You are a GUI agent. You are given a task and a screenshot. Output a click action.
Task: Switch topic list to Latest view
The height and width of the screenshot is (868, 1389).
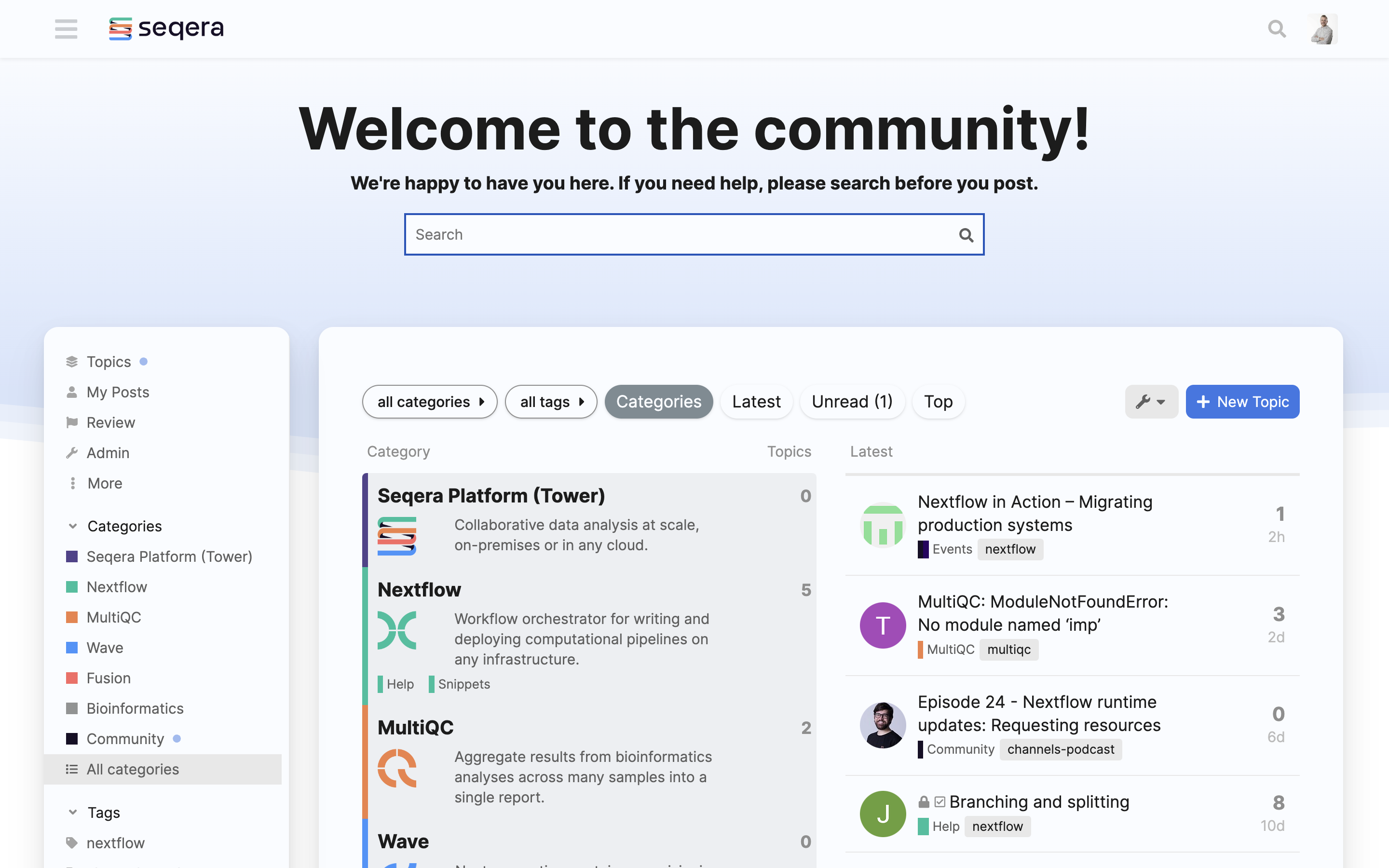[756, 401]
